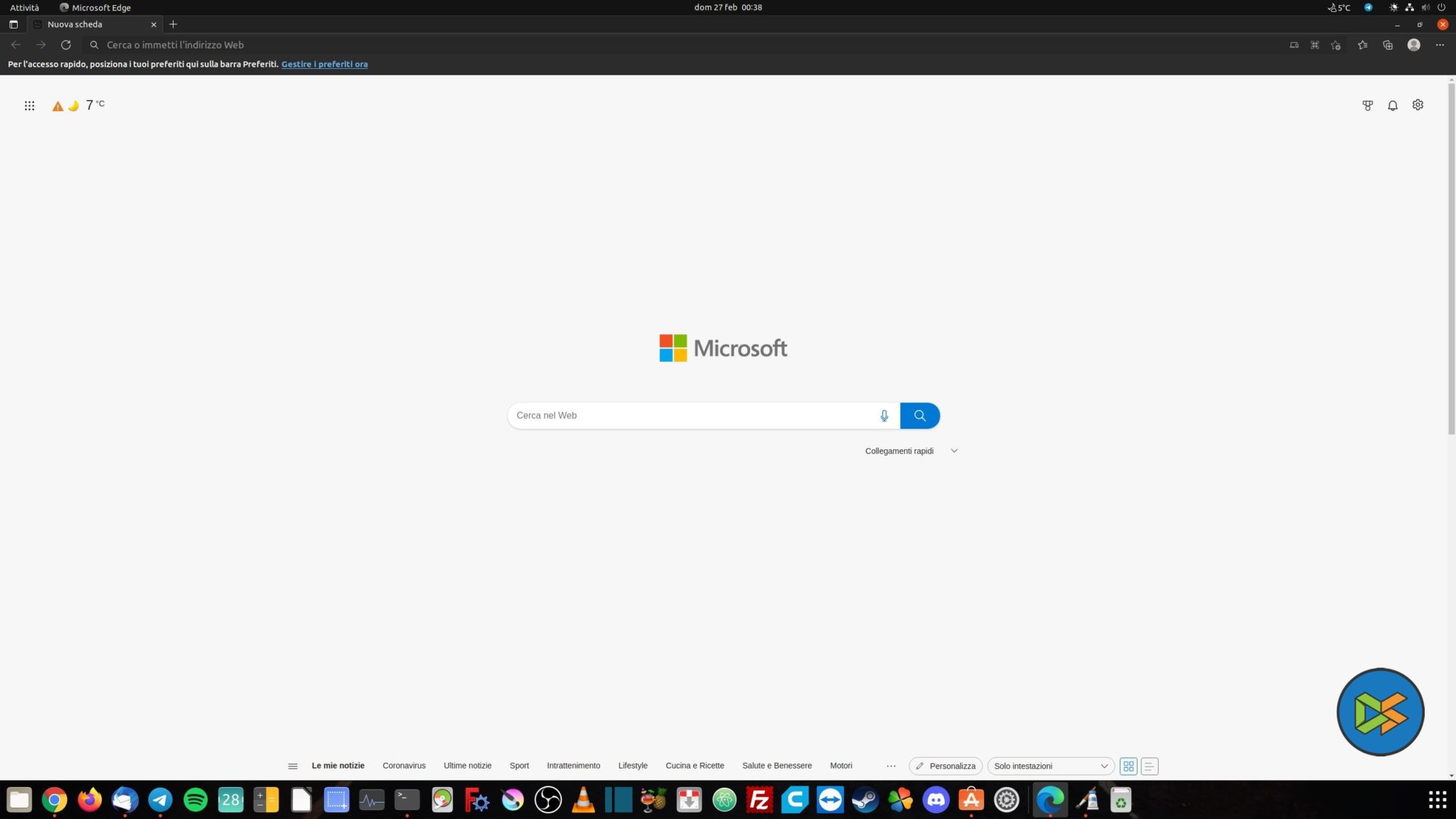Open the Favorites list icon
The width and height of the screenshot is (1456, 819).
[x=1362, y=45]
